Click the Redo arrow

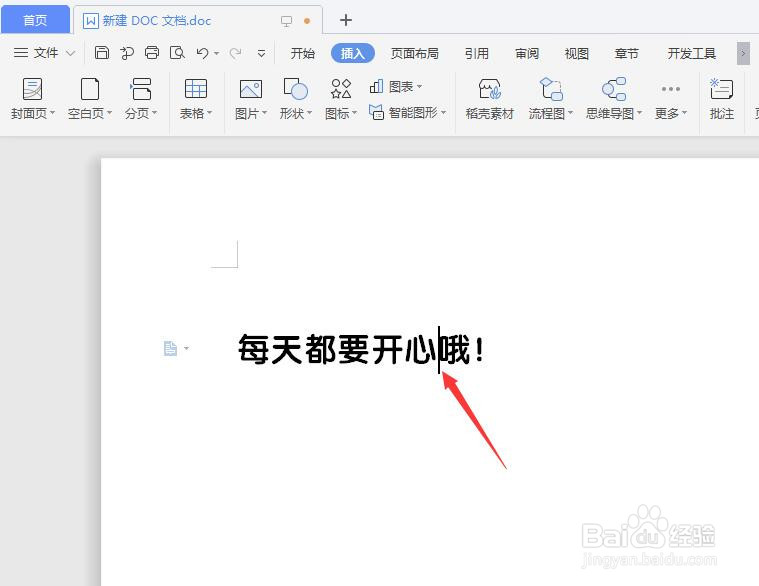236,53
